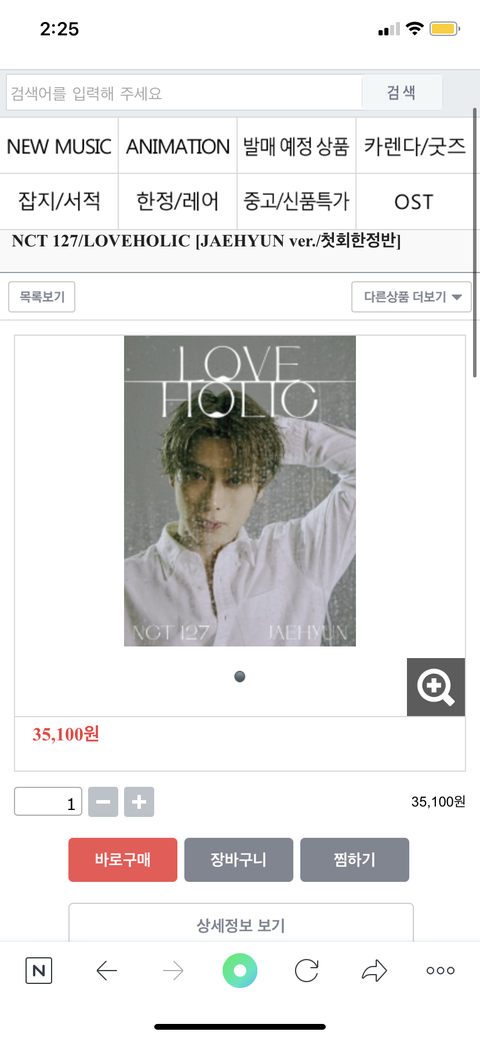
Task: Focus the 검색어를 입력해 주세요 search field
Action: tap(184, 93)
